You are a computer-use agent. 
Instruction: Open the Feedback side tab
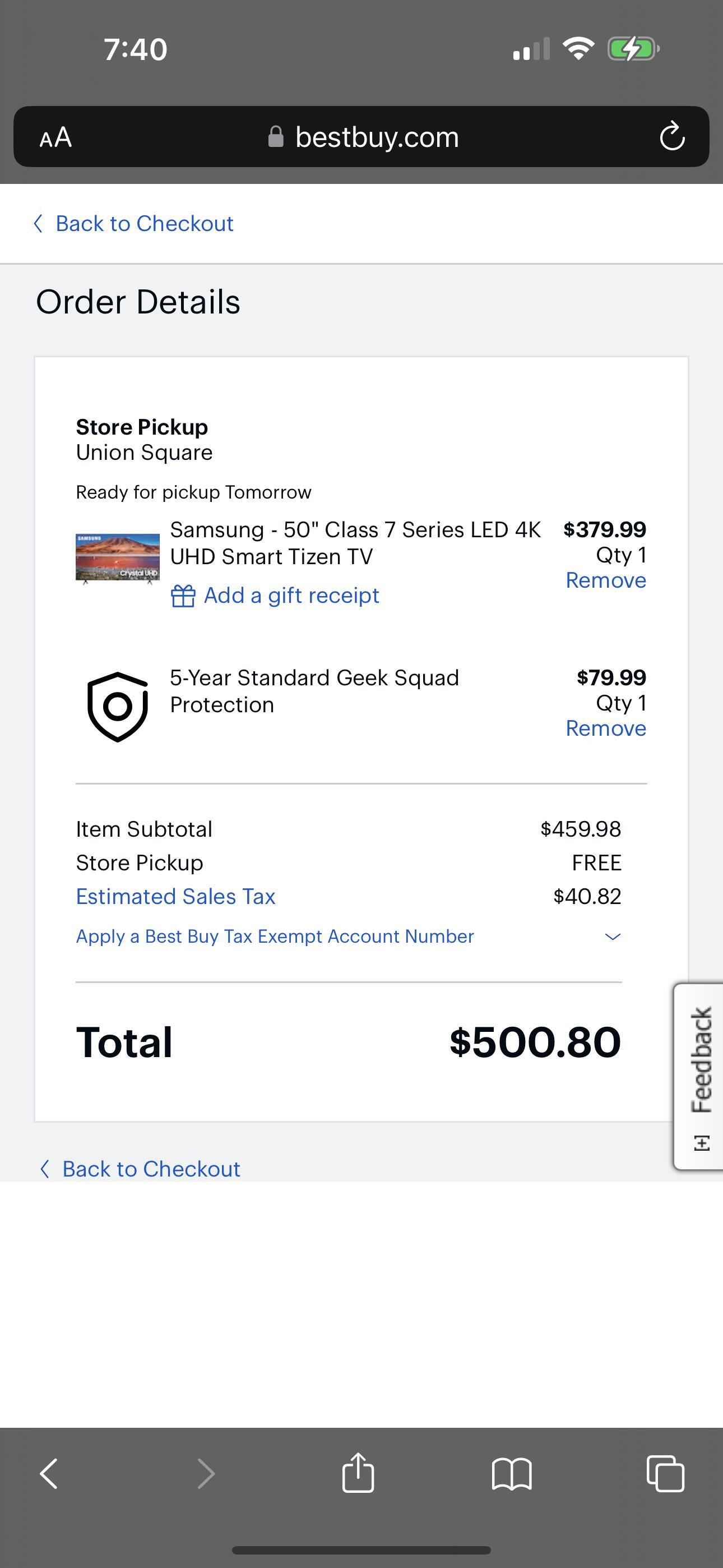(x=700, y=1076)
